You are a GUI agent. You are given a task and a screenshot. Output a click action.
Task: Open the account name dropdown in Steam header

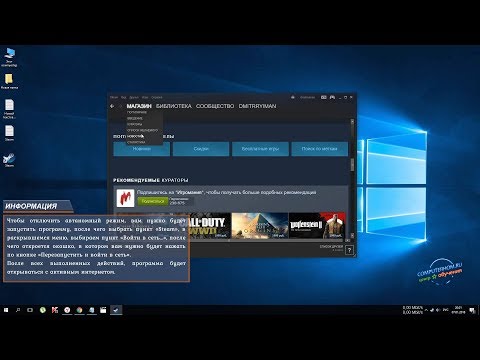307,97
